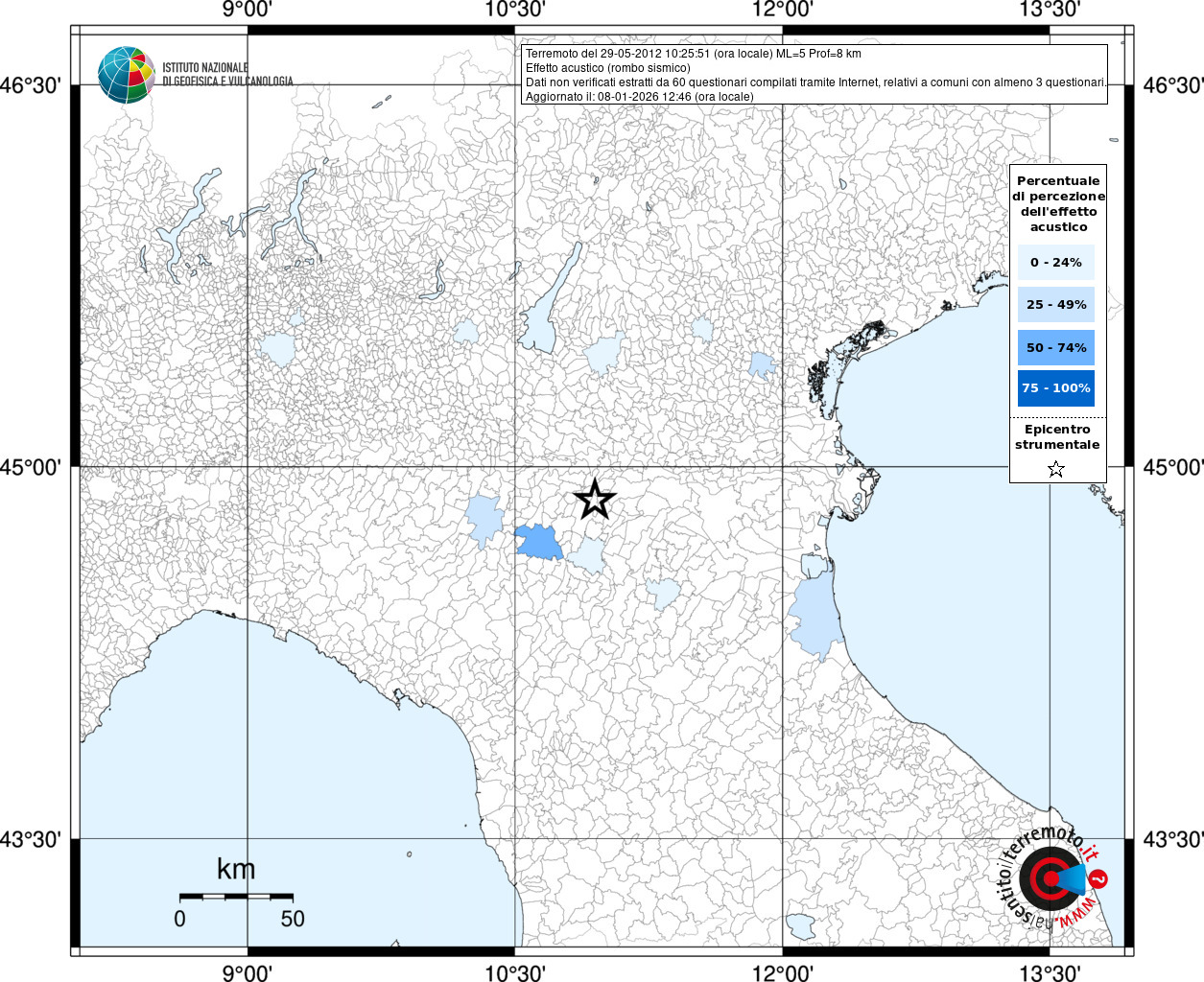
Task: Select the 25 - 49% legend swatch
Action: click(1056, 305)
